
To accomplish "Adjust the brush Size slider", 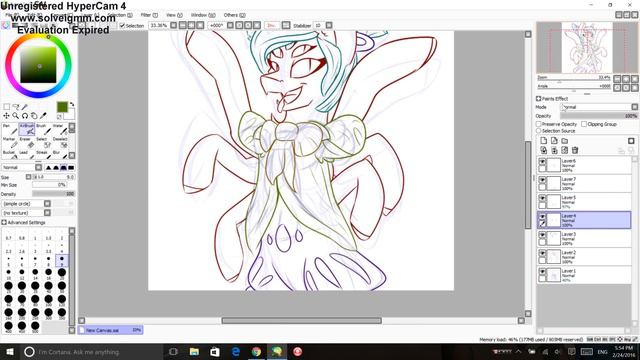I will pyautogui.click(x=53, y=177).
